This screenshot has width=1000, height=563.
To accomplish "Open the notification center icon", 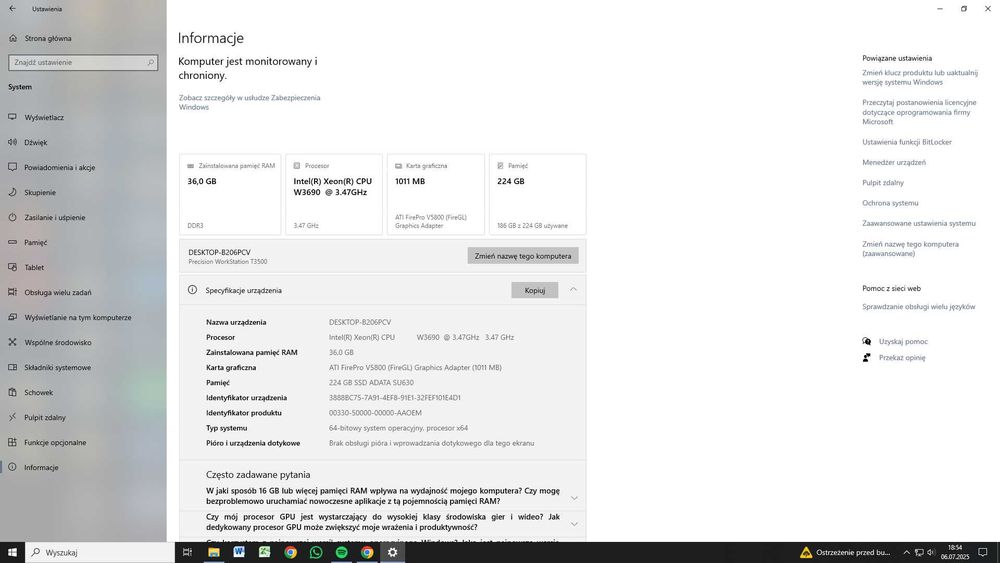I will coord(983,552).
